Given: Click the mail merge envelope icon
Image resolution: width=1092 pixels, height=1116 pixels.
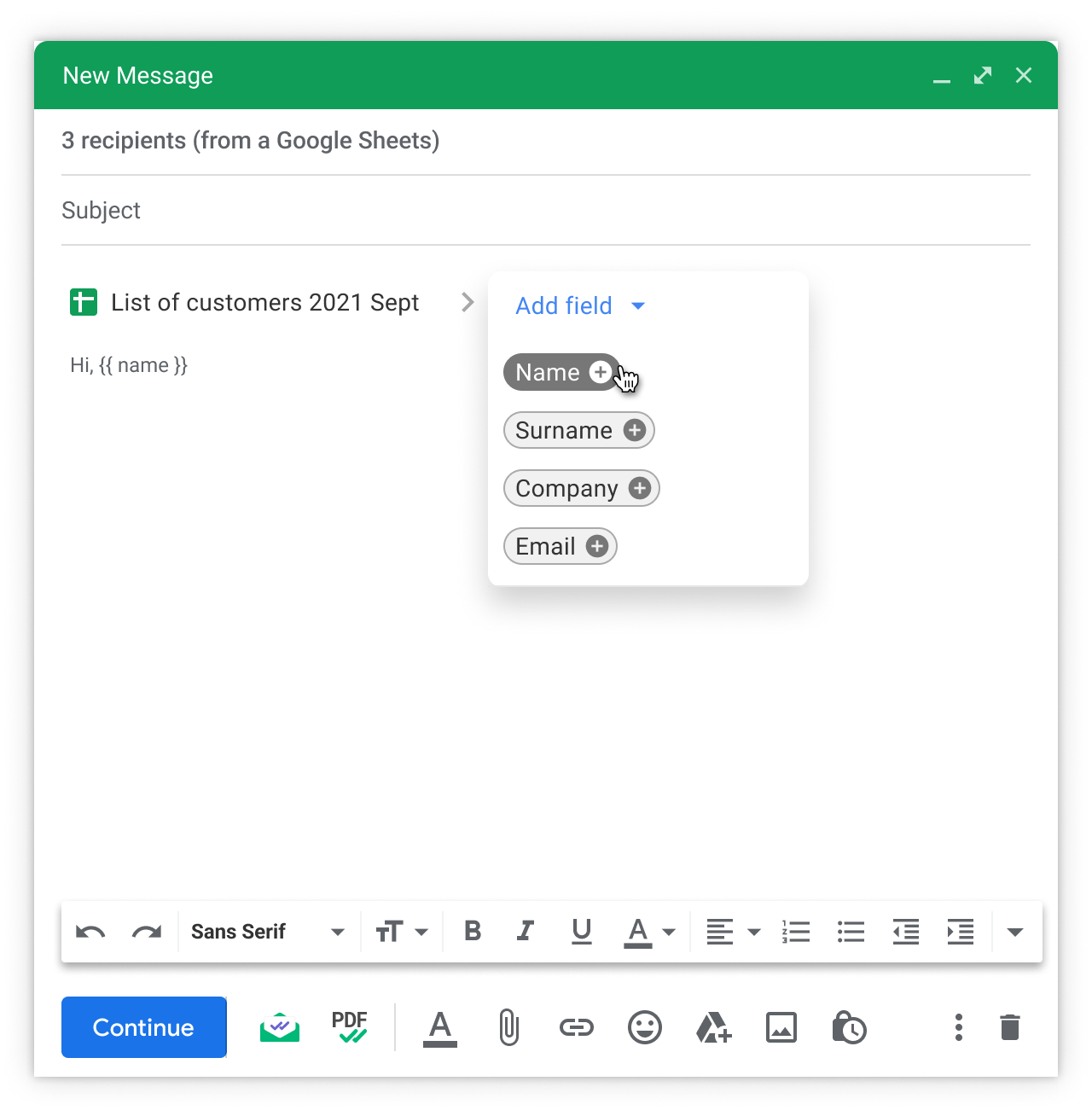Looking at the screenshot, I should 280,1027.
